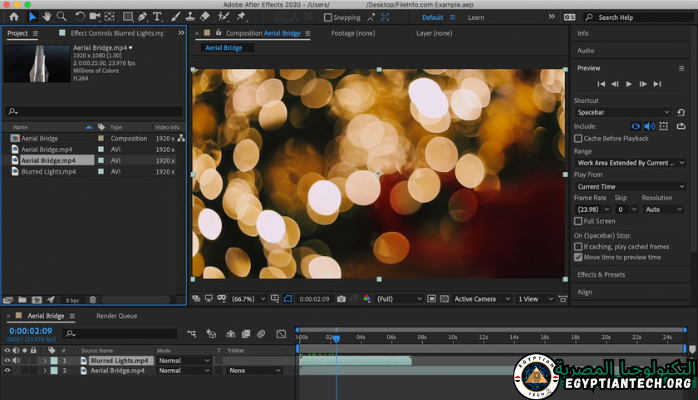This screenshot has height=400, width=698.
Task: Expand the Aerial Bridge.mp4 layer properties
Action: [x=44, y=371]
